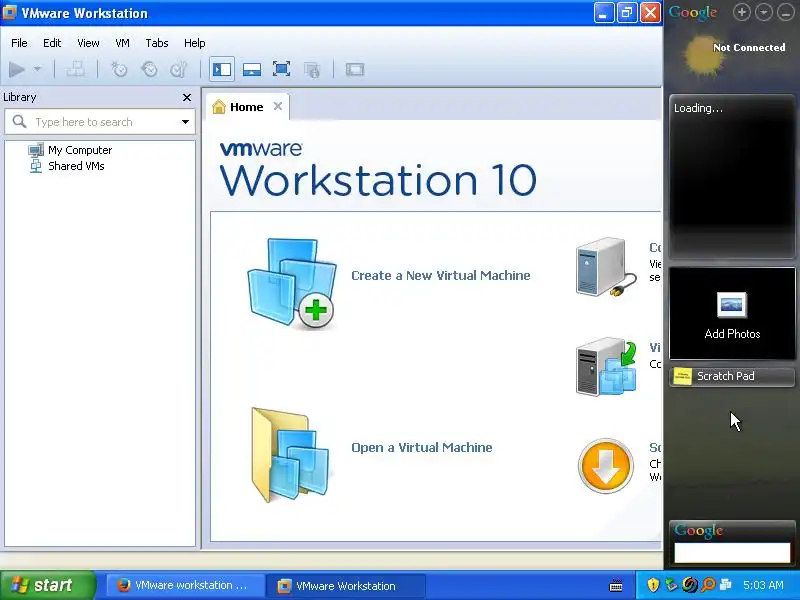
Task: Open the Edit menu
Action: pyautogui.click(x=52, y=43)
